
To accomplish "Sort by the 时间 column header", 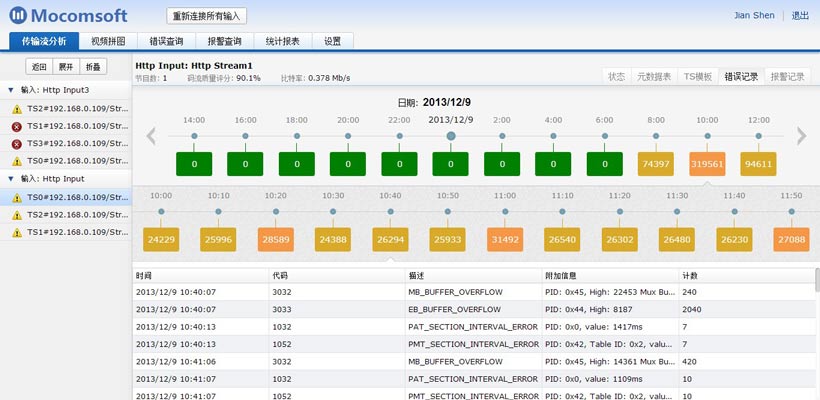I will [x=201, y=275].
